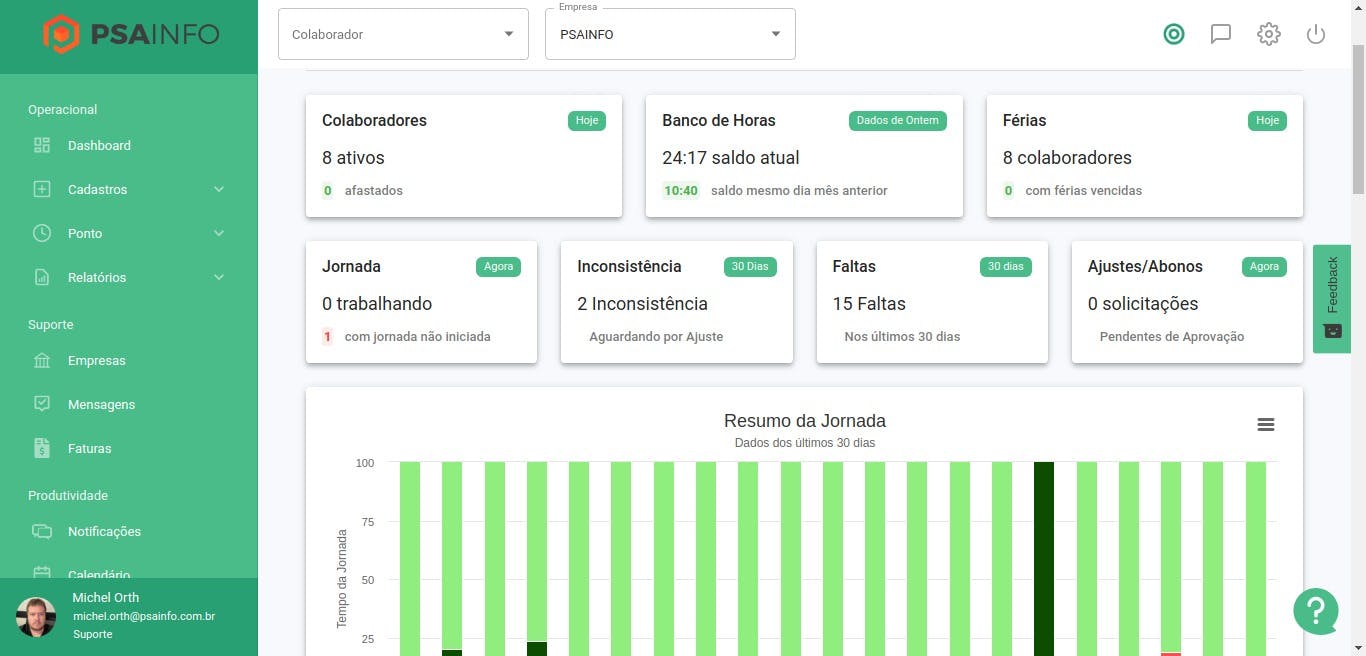Viewport: 1366px width, 656px height.
Task: Click the power logout icon
Action: tap(1316, 34)
